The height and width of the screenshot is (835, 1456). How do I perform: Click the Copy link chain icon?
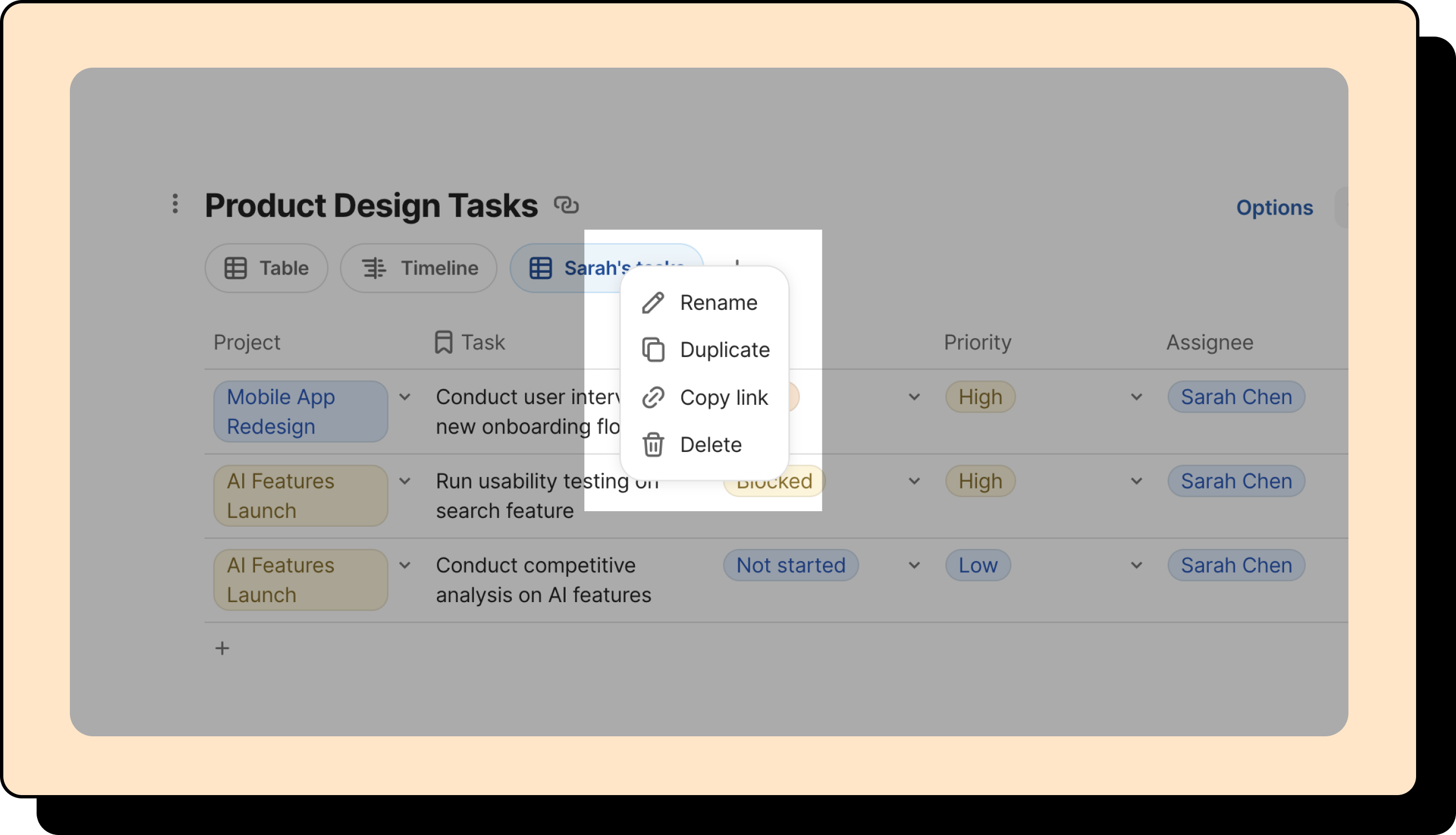pyautogui.click(x=653, y=398)
